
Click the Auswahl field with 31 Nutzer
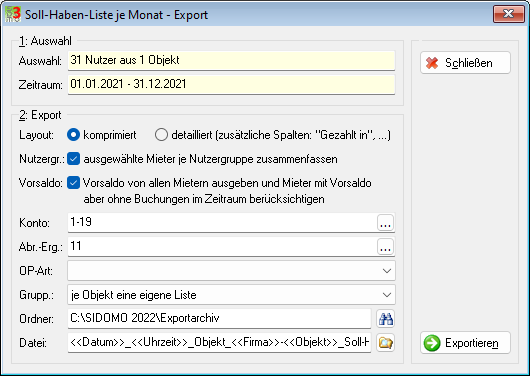tap(231, 61)
